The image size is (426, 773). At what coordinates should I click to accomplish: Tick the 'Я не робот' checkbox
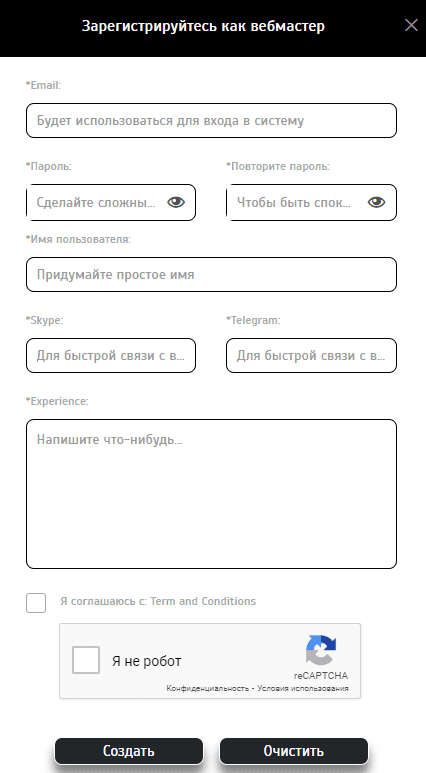pos(86,660)
